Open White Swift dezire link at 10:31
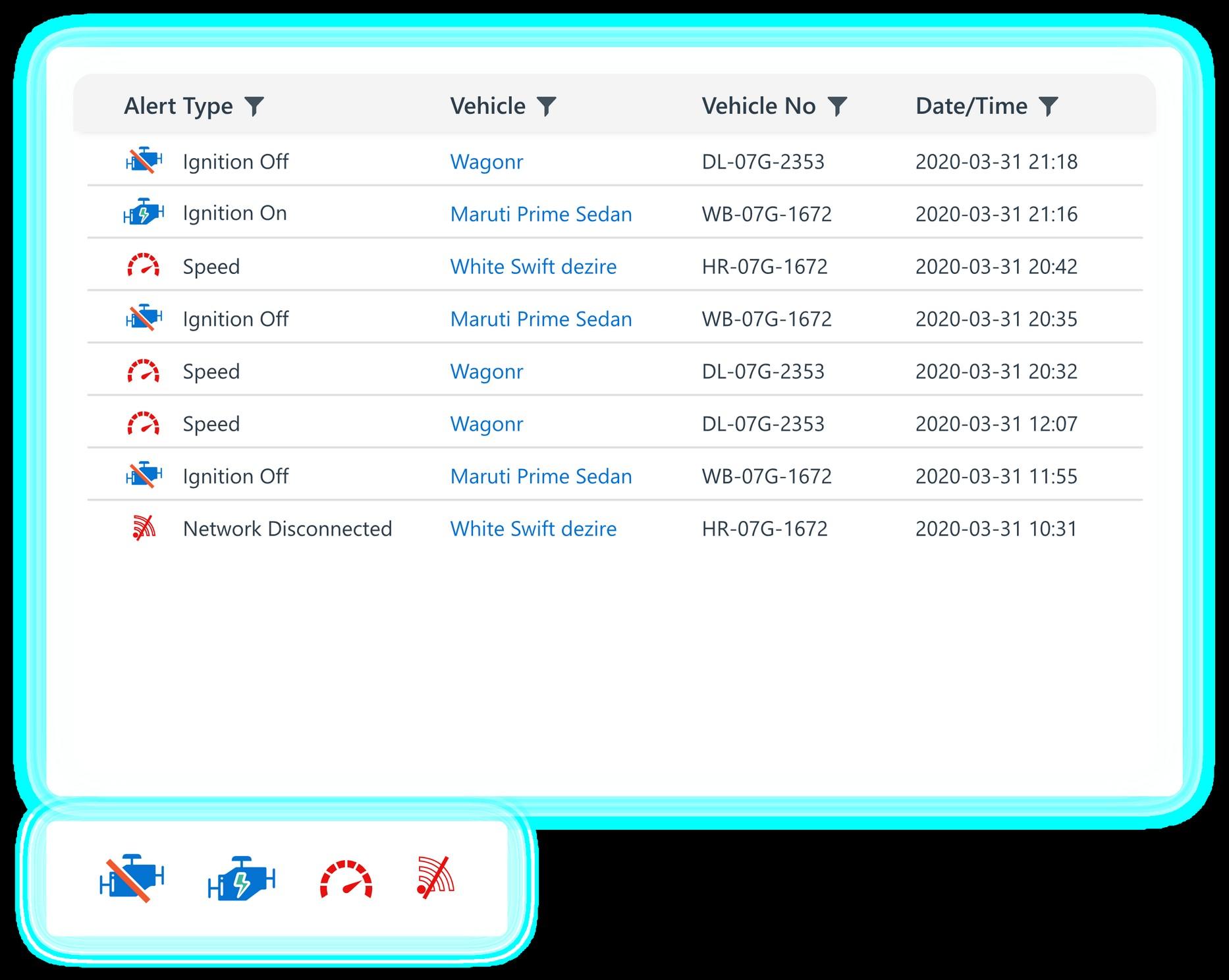Screen dimensions: 1229x980 533,529
